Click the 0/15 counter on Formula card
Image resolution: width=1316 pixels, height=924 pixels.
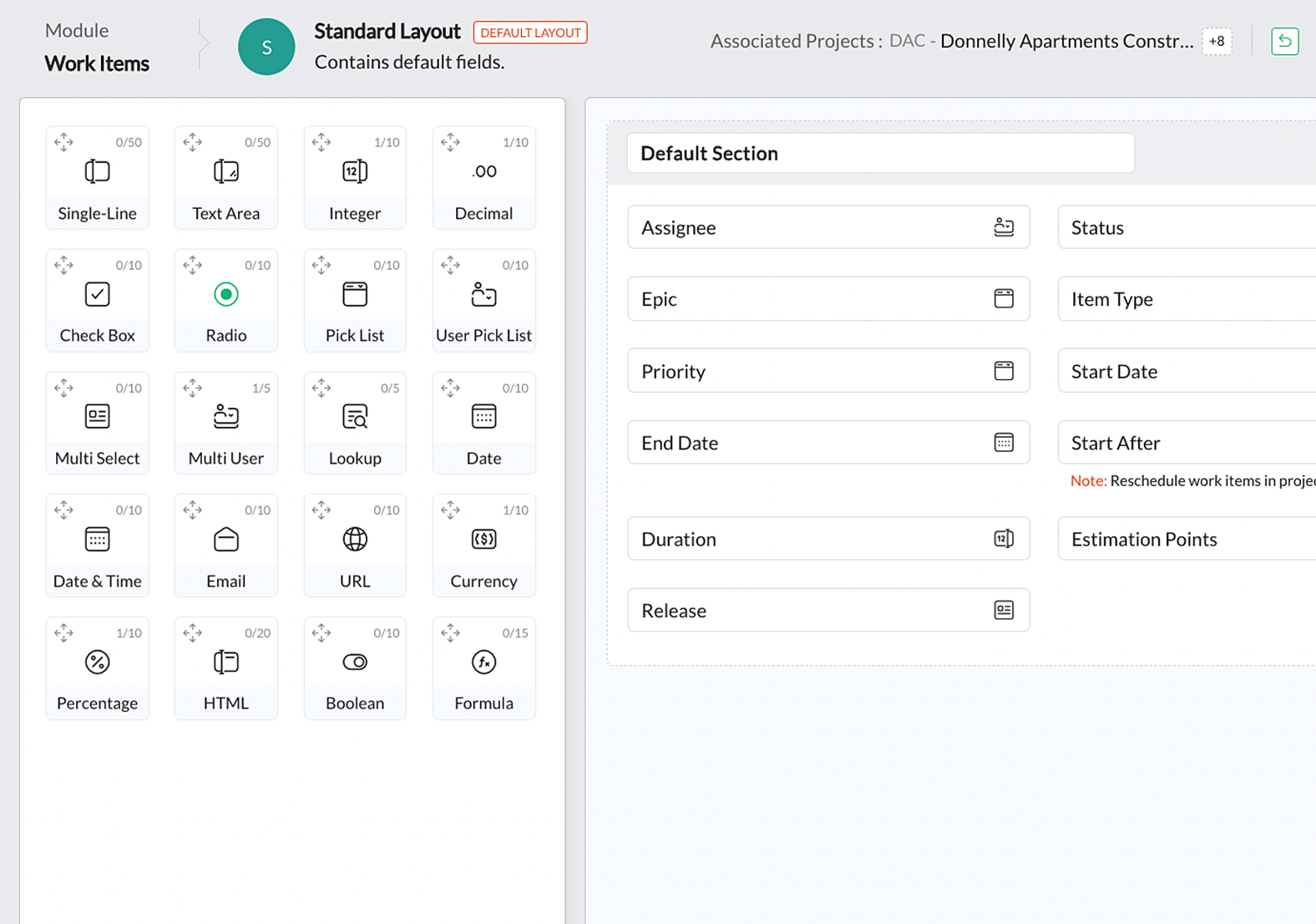coord(515,632)
